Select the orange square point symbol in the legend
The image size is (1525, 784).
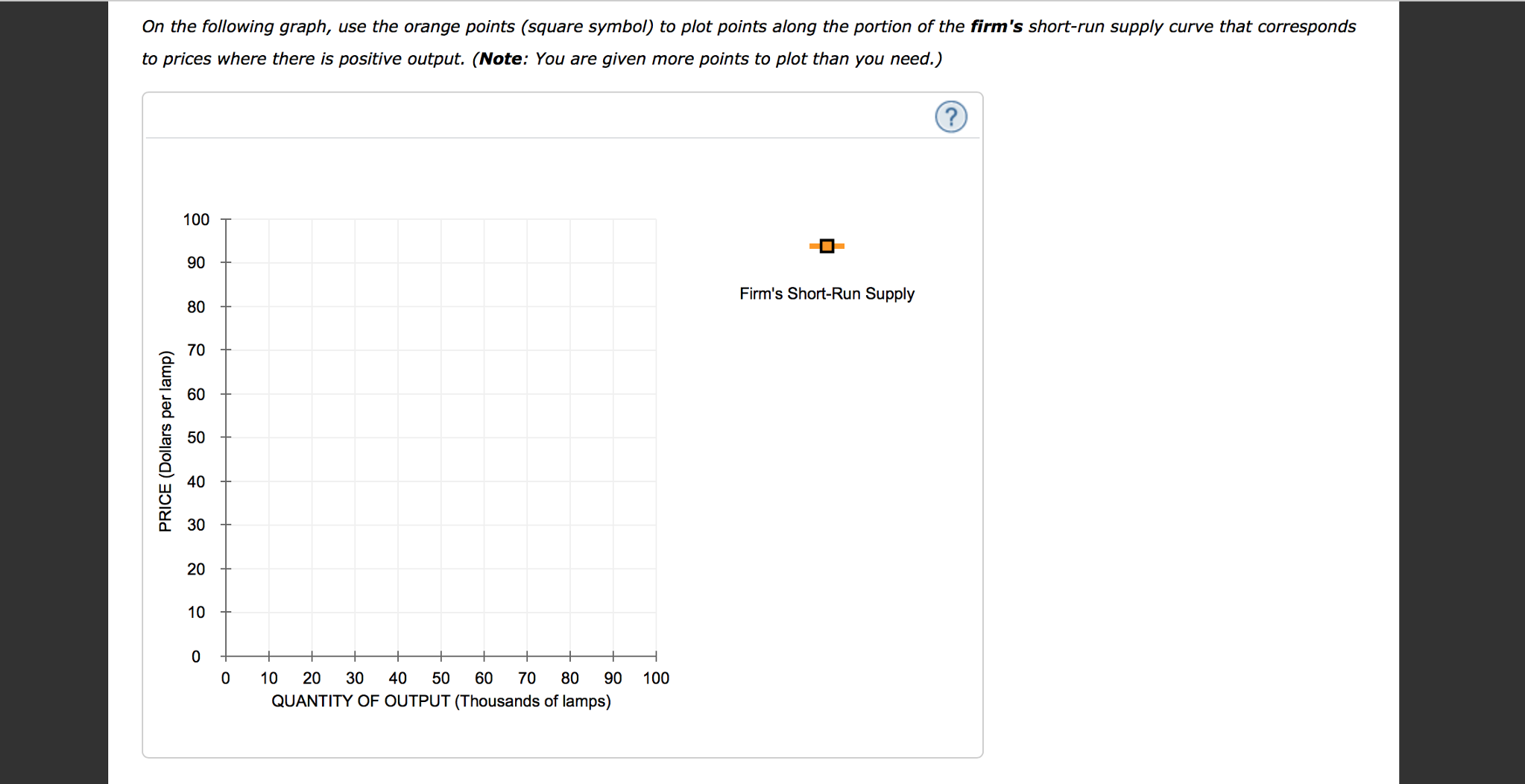(x=826, y=245)
